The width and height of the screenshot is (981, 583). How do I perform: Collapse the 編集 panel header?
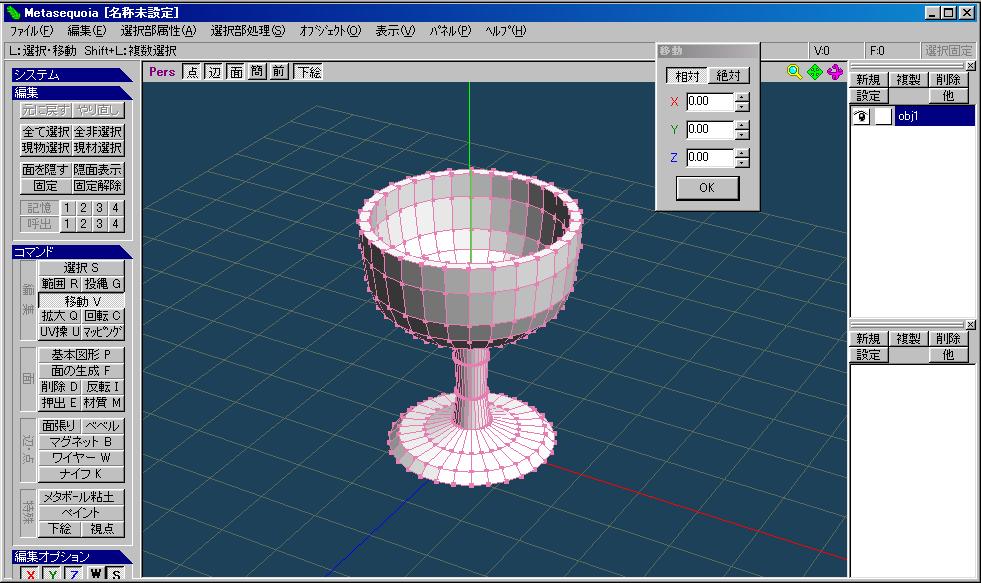[x=72, y=93]
